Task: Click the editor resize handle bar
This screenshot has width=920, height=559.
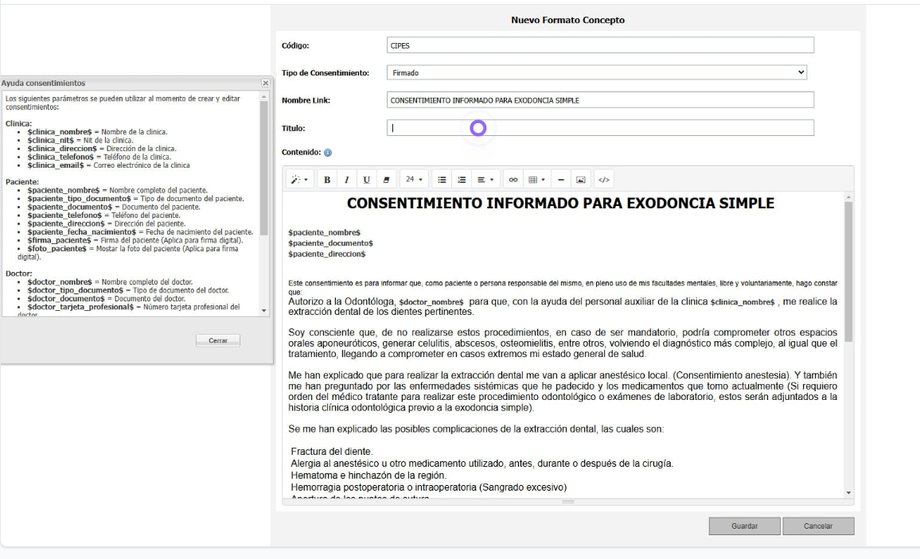Action: coord(568,502)
